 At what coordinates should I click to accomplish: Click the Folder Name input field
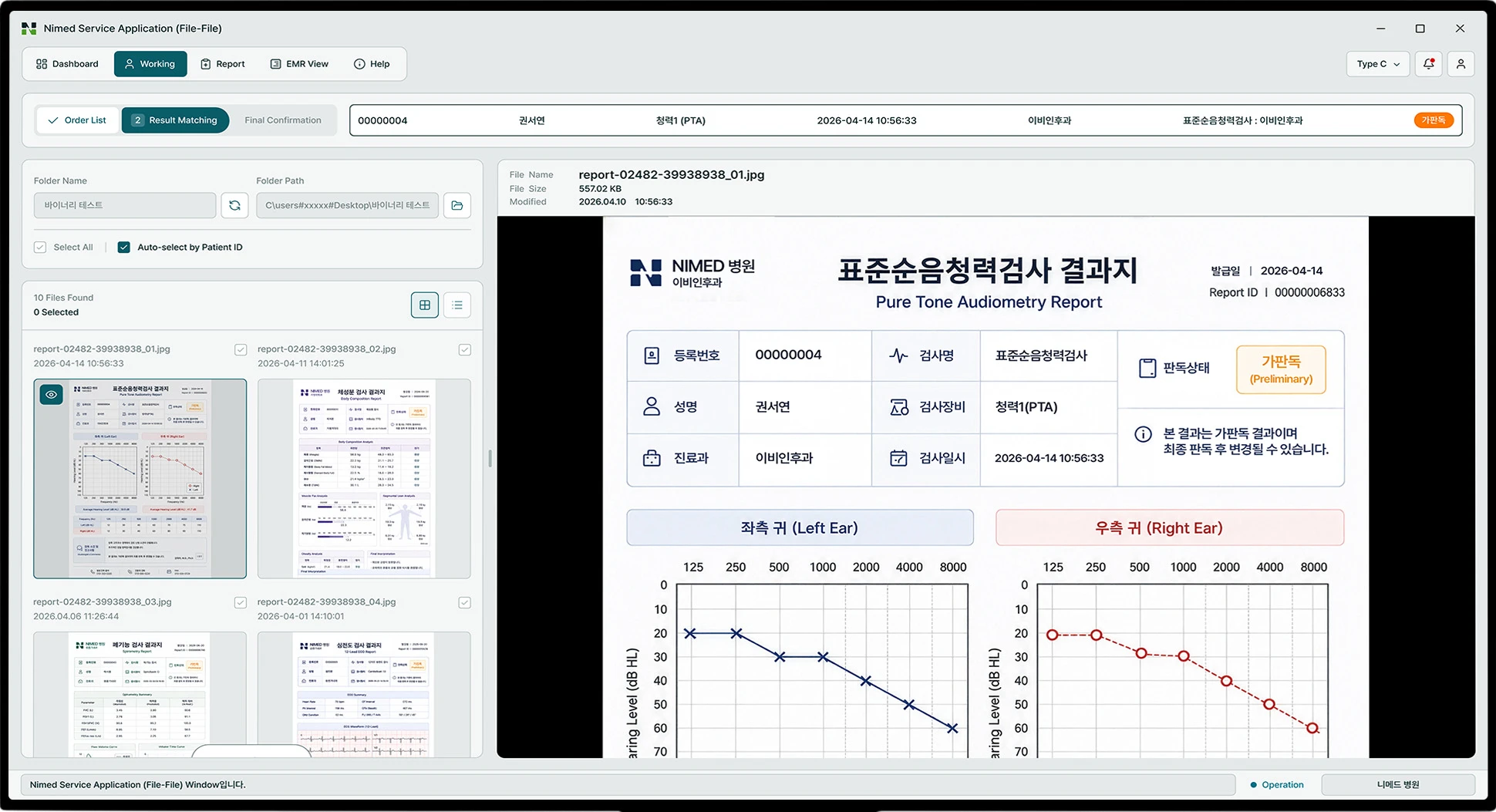tap(125, 205)
